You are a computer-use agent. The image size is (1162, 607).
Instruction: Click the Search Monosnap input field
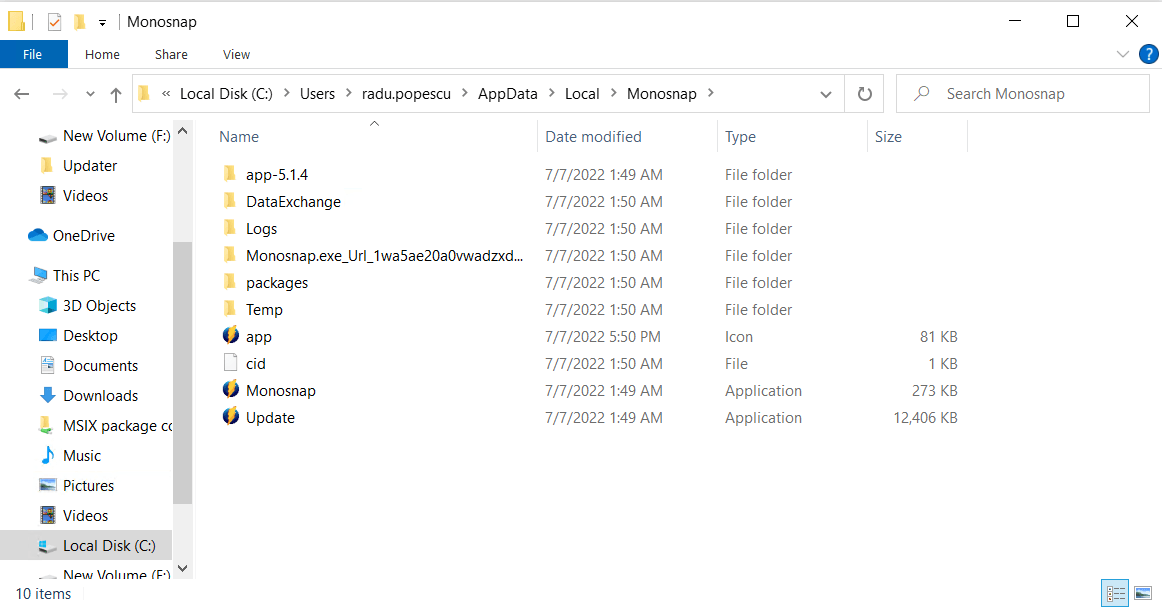click(1023, 94)
